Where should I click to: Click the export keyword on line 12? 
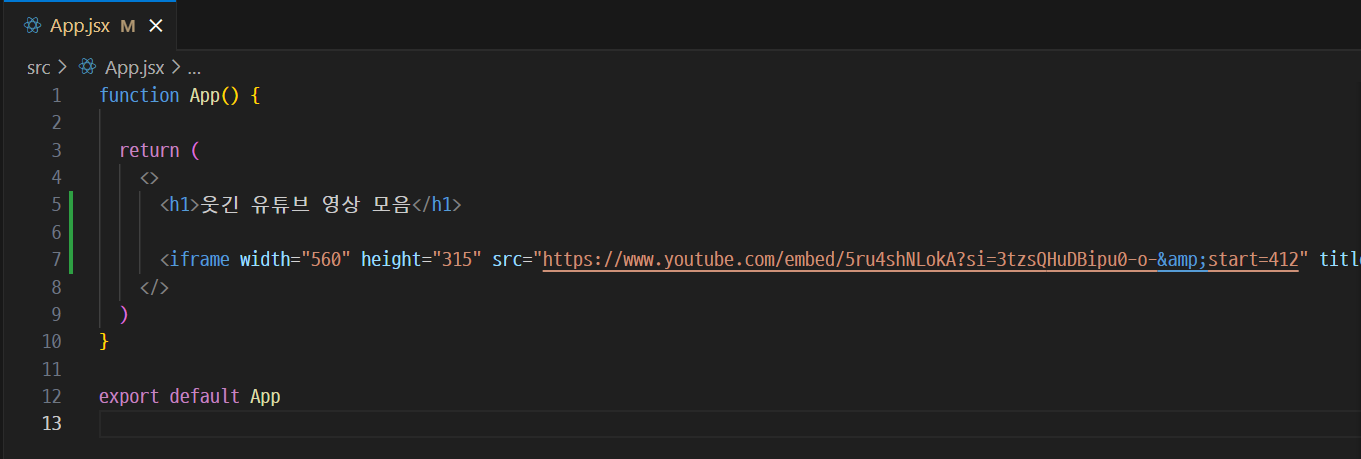[x=129, y=396]
